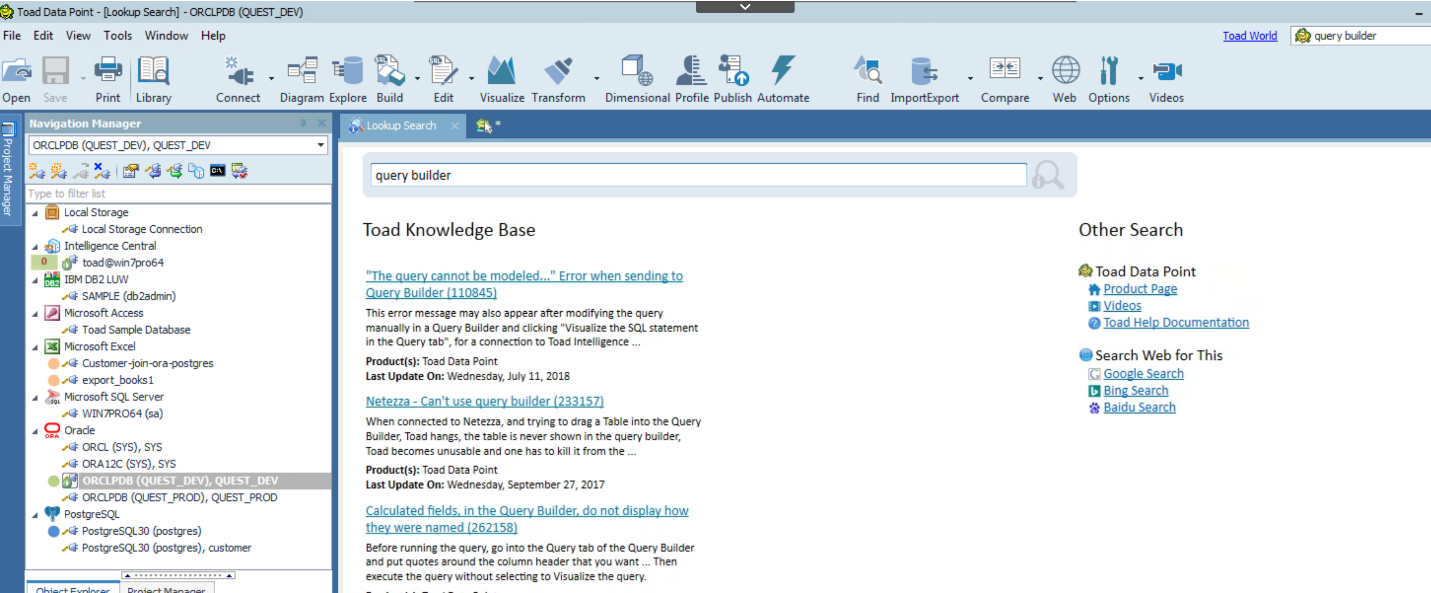Open the Toad Help Documentation link
Viewport: 1431px width, 593px height.
point(1176,323)
